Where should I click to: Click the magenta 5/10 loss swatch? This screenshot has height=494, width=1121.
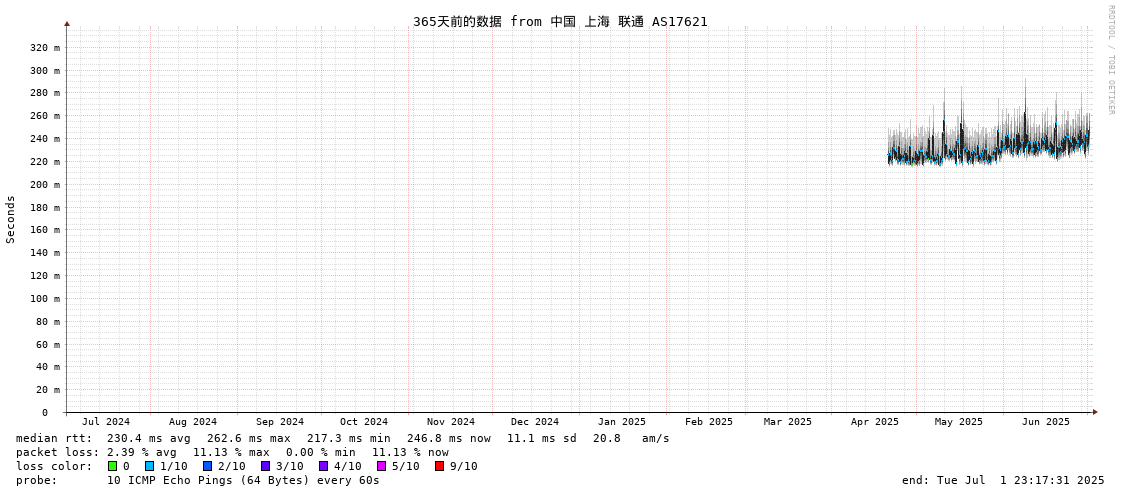[x=381, y=466]
